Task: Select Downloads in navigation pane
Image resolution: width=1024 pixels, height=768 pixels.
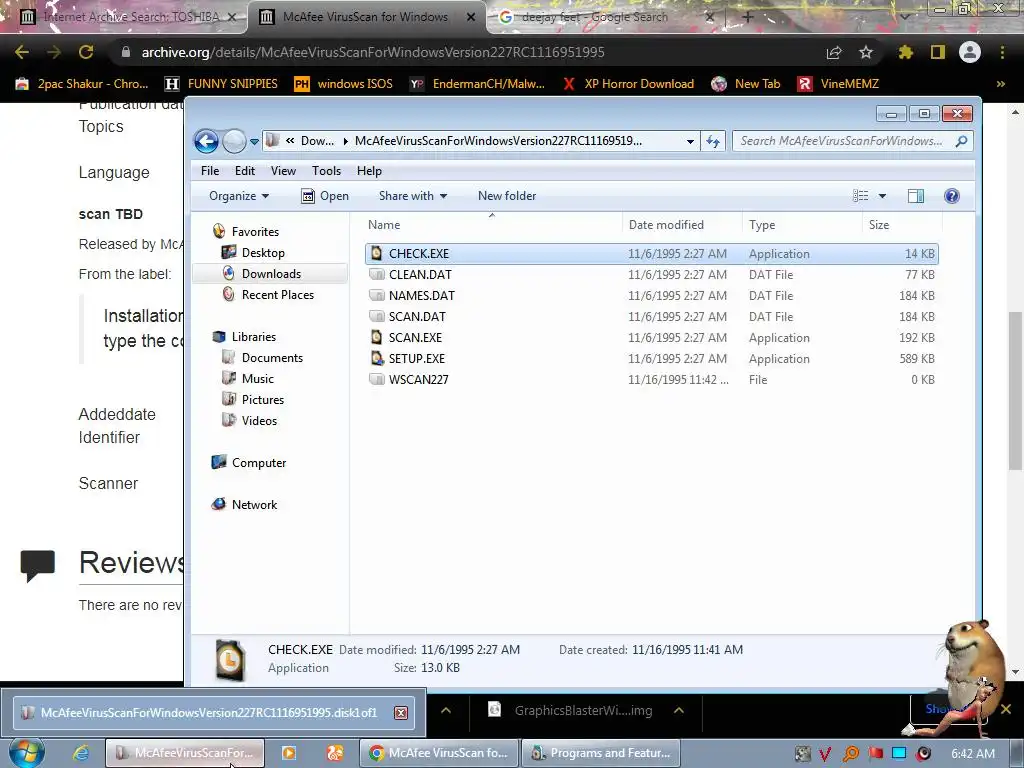Action: pyautogui.click(x=262, y=274)
